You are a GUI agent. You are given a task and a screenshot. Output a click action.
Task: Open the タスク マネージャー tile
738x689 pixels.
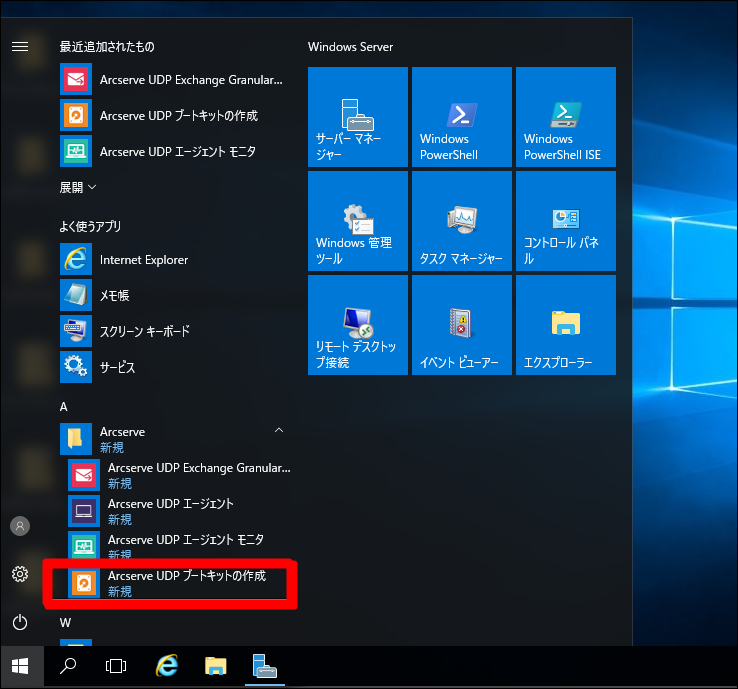[462, 221]
